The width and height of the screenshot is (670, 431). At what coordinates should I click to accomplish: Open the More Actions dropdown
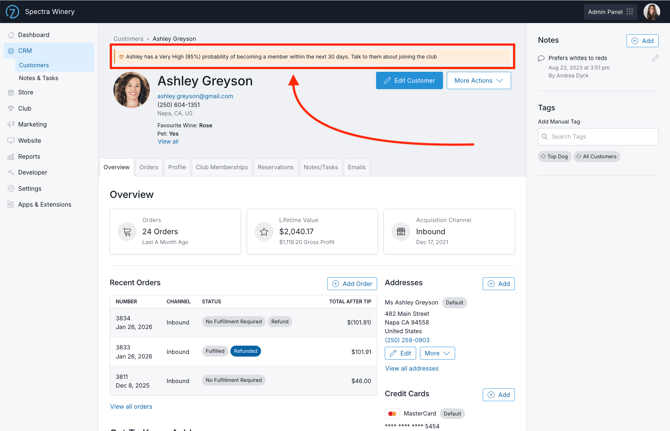click(479, 81)
